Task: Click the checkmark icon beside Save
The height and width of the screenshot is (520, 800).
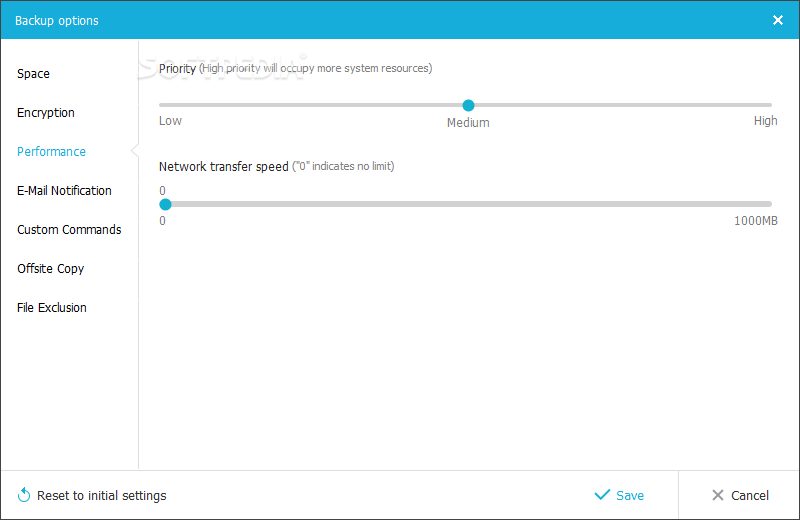Action: pos(602,495)
